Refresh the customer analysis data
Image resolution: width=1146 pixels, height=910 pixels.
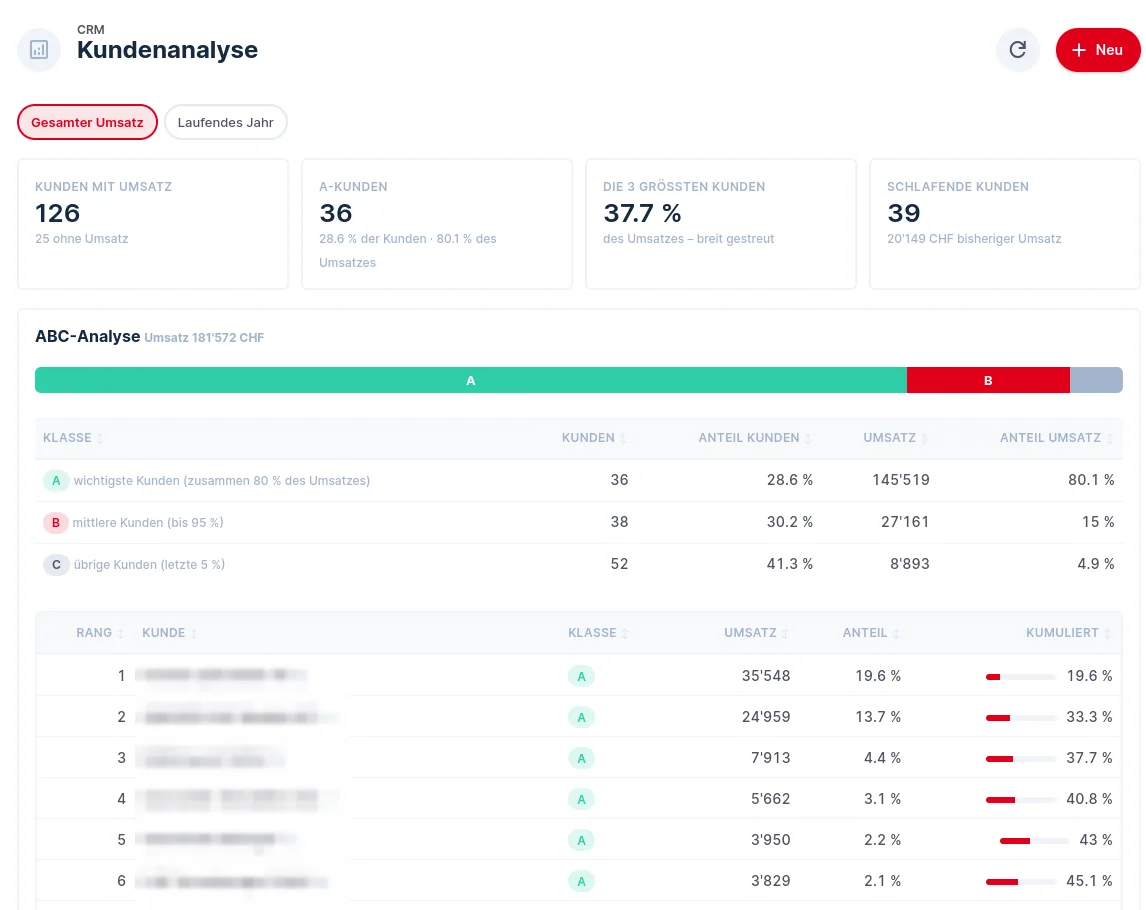pyautogui.click(x=1017, y=50)
